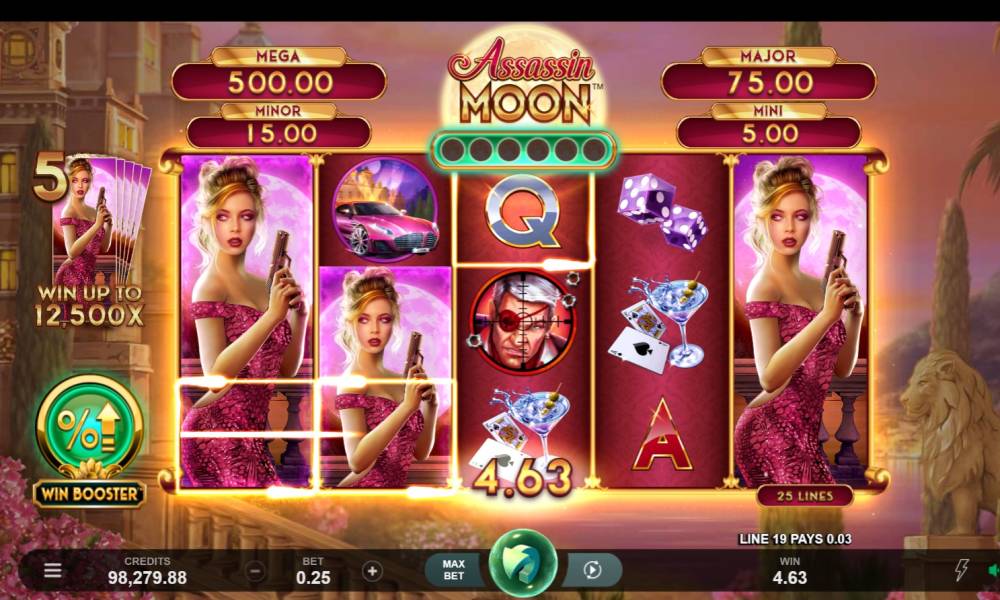Decrease bet with minus button
The height and width of the screenshot is (600, 1000).
[255, 571]
